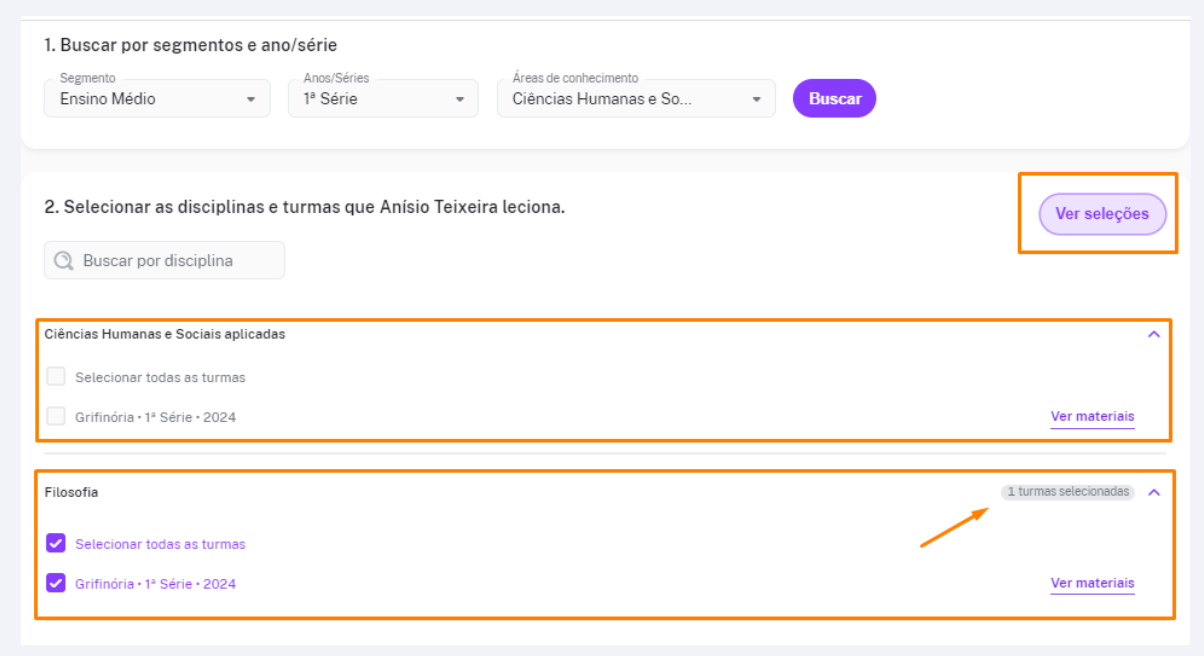Viewport: 1204px width, 656px height.
Task: Check Grifinória class under Ciências Humanas
Action: (56, 416)
